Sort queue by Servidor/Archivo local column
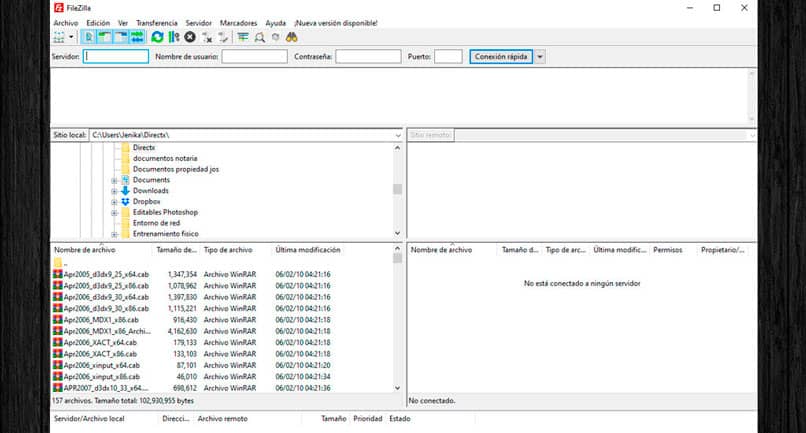This screenshot has width=806, height=433. click(x=89, y=419)
